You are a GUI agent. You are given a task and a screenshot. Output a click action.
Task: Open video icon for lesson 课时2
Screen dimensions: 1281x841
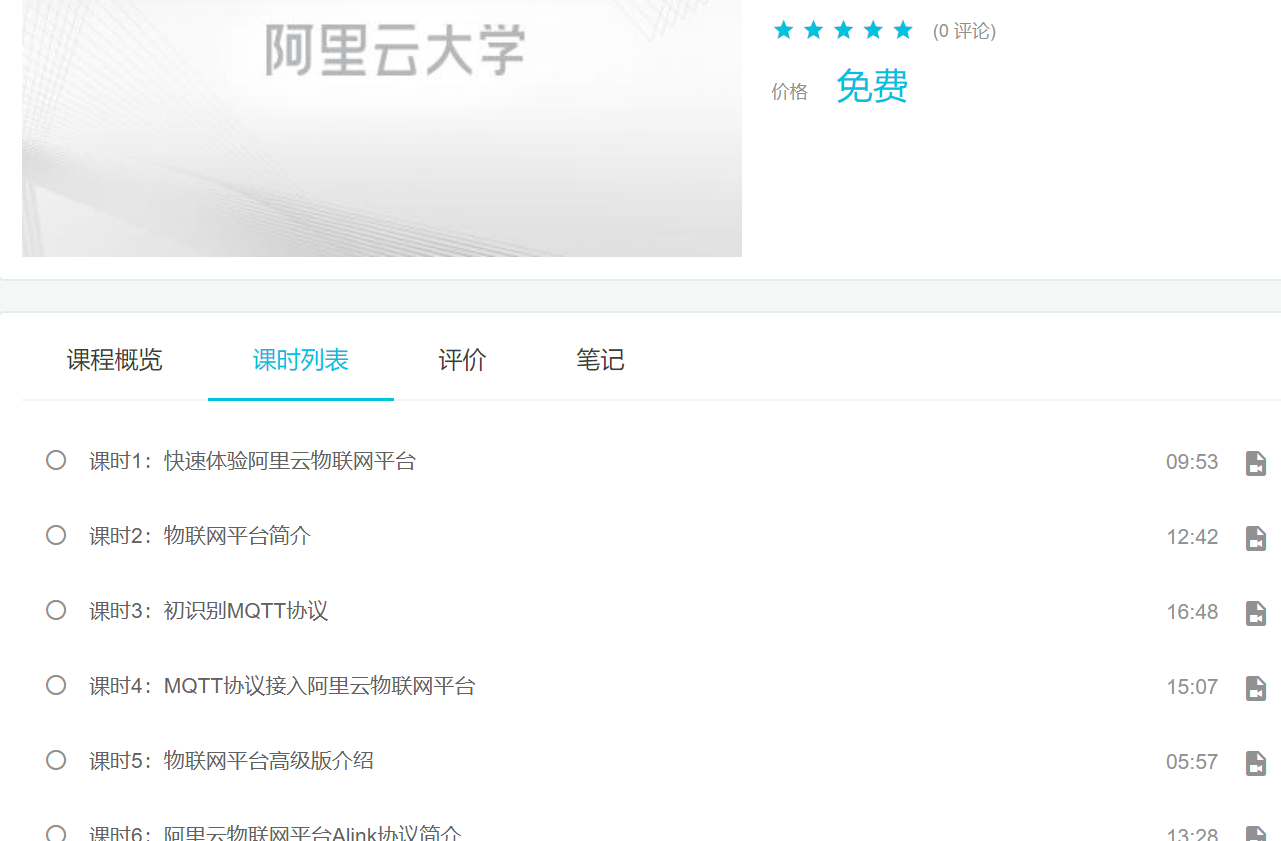(1256, 538)
